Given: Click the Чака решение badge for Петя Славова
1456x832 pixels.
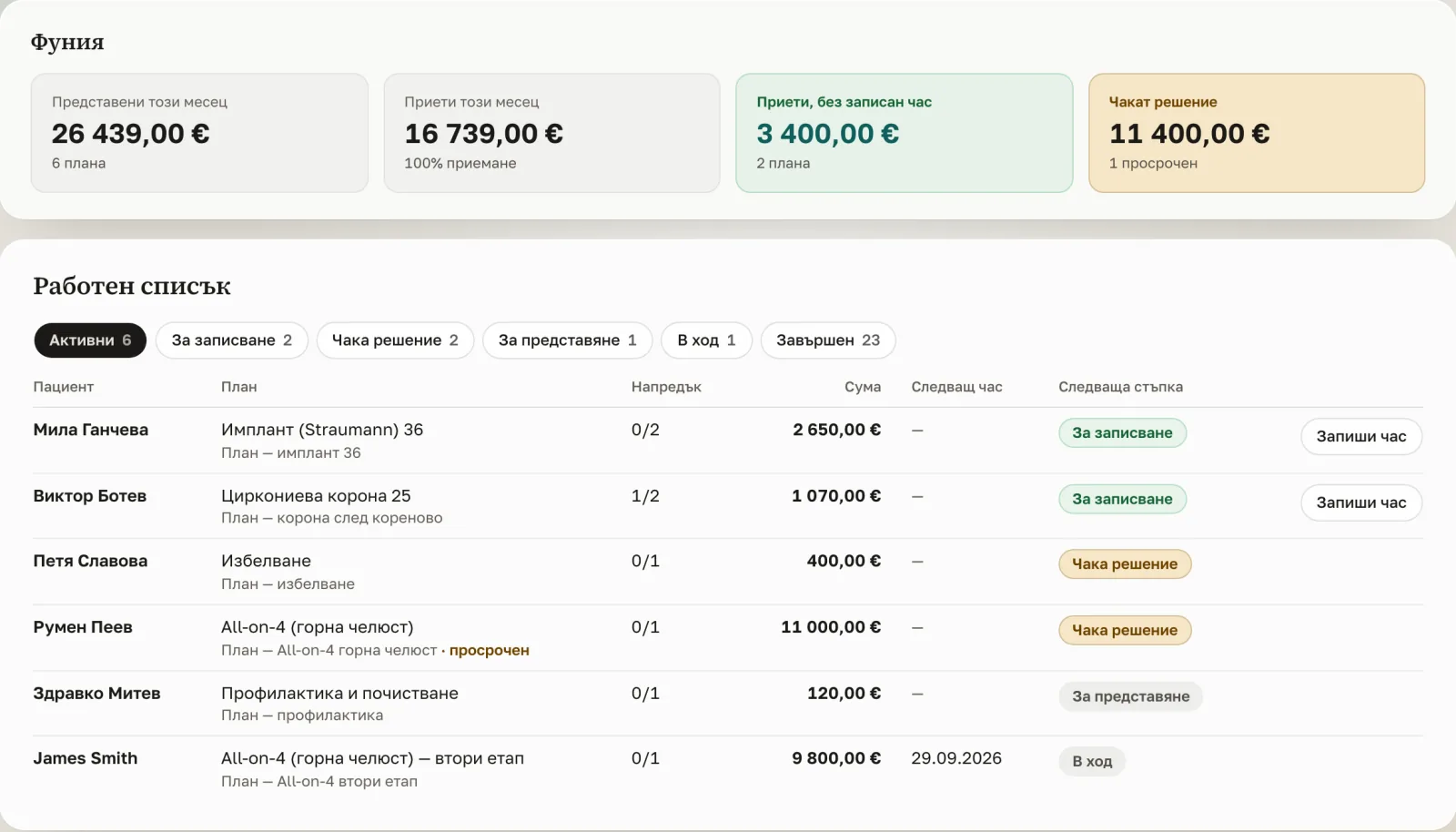Looking at the screenshot, I should coord(1125,564).
